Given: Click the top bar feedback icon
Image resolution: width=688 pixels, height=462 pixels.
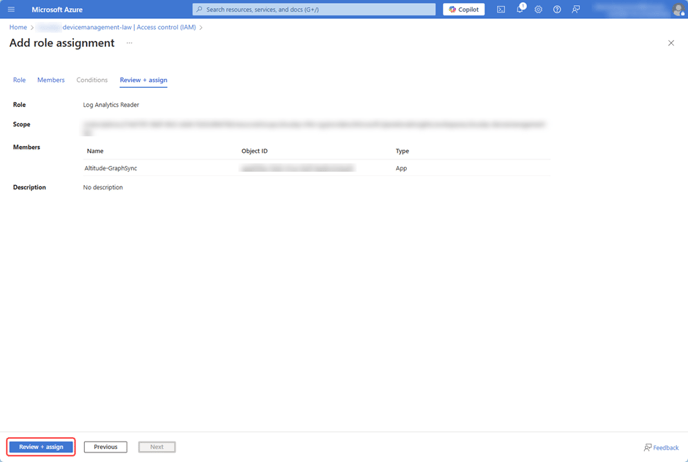Looking at the screenshot, I should coord(576,9).
